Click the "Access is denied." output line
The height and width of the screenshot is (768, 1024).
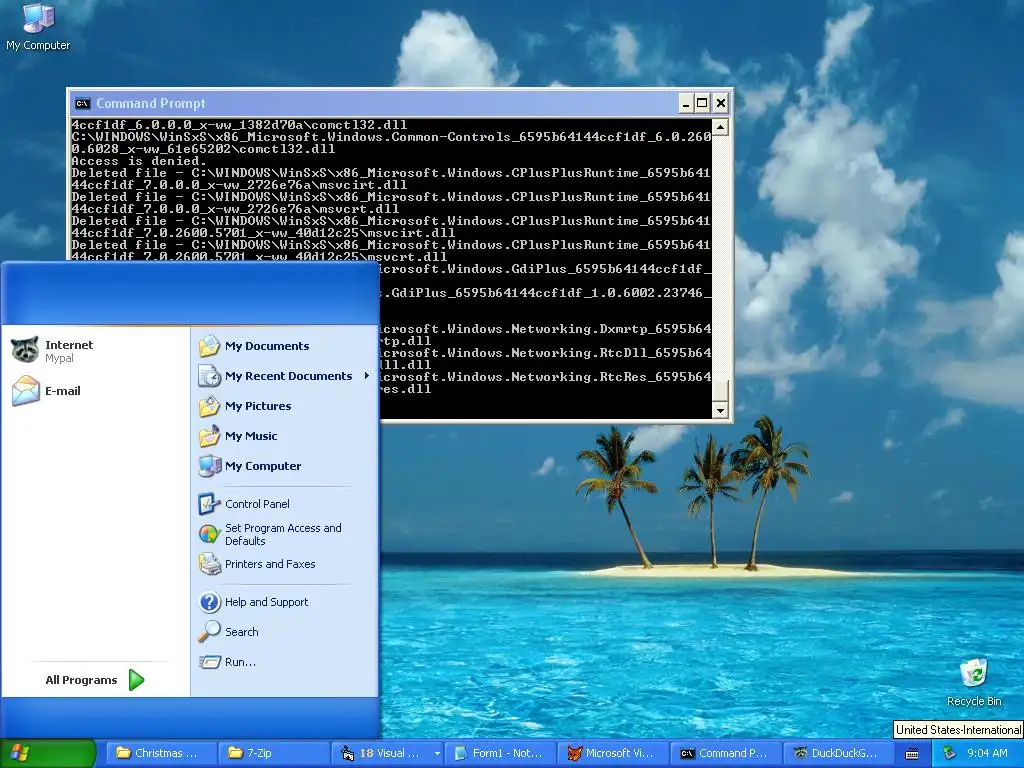(x=139, y=161)
